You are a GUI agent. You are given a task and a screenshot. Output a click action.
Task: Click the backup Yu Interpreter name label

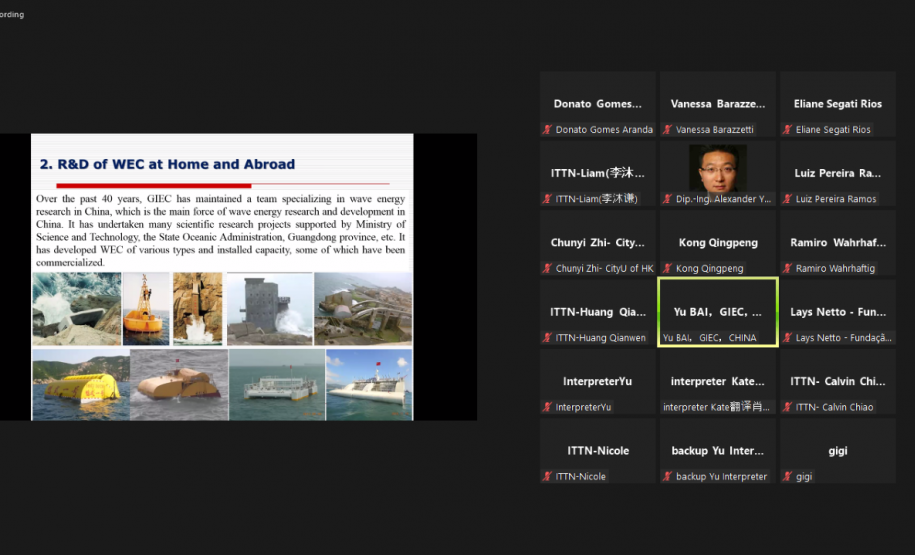pyautogui.click(x=721, y=477)
